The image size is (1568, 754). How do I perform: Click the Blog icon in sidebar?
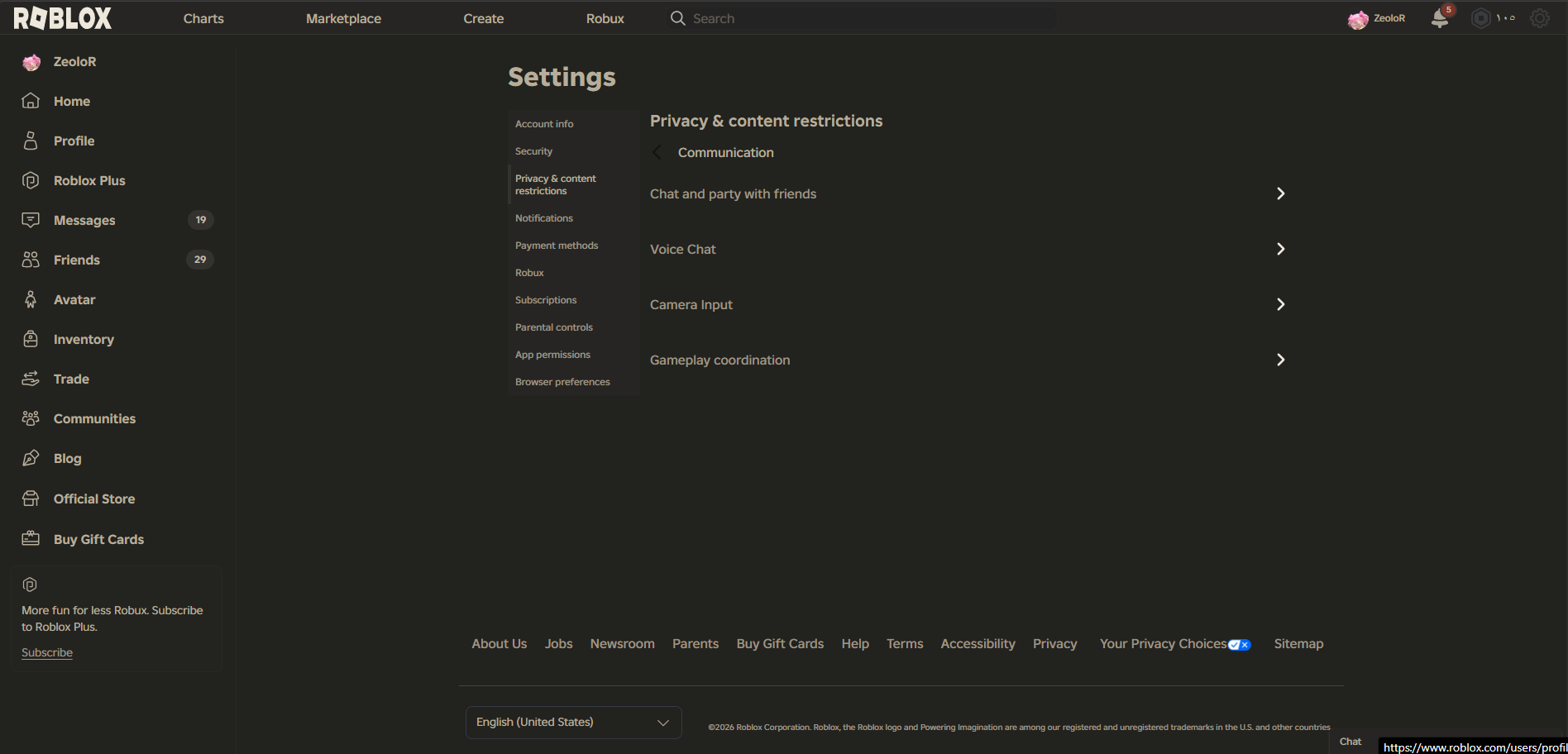click(x=31, y=458)
